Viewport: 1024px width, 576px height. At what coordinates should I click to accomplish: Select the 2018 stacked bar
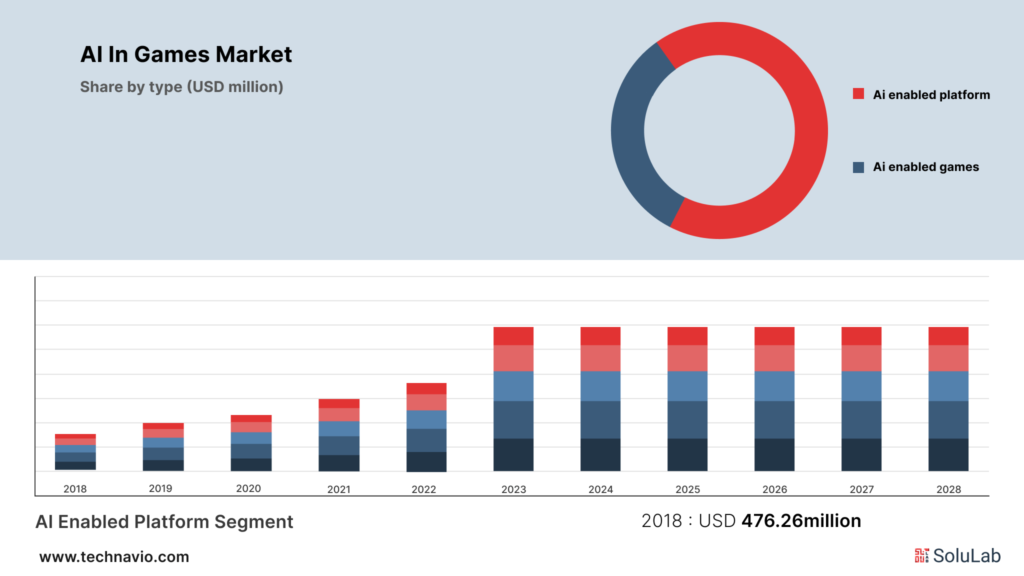75,452
